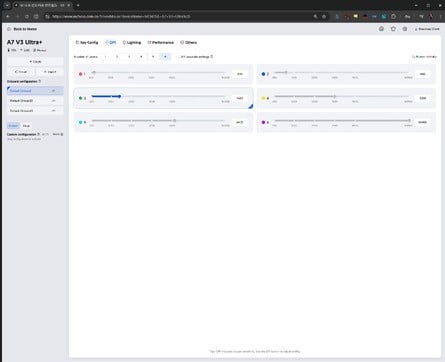The height and width of the screenshot is (362, 445).
Task: Click the level 6 DPI slider handle
Action: click(x=409, y=121)
